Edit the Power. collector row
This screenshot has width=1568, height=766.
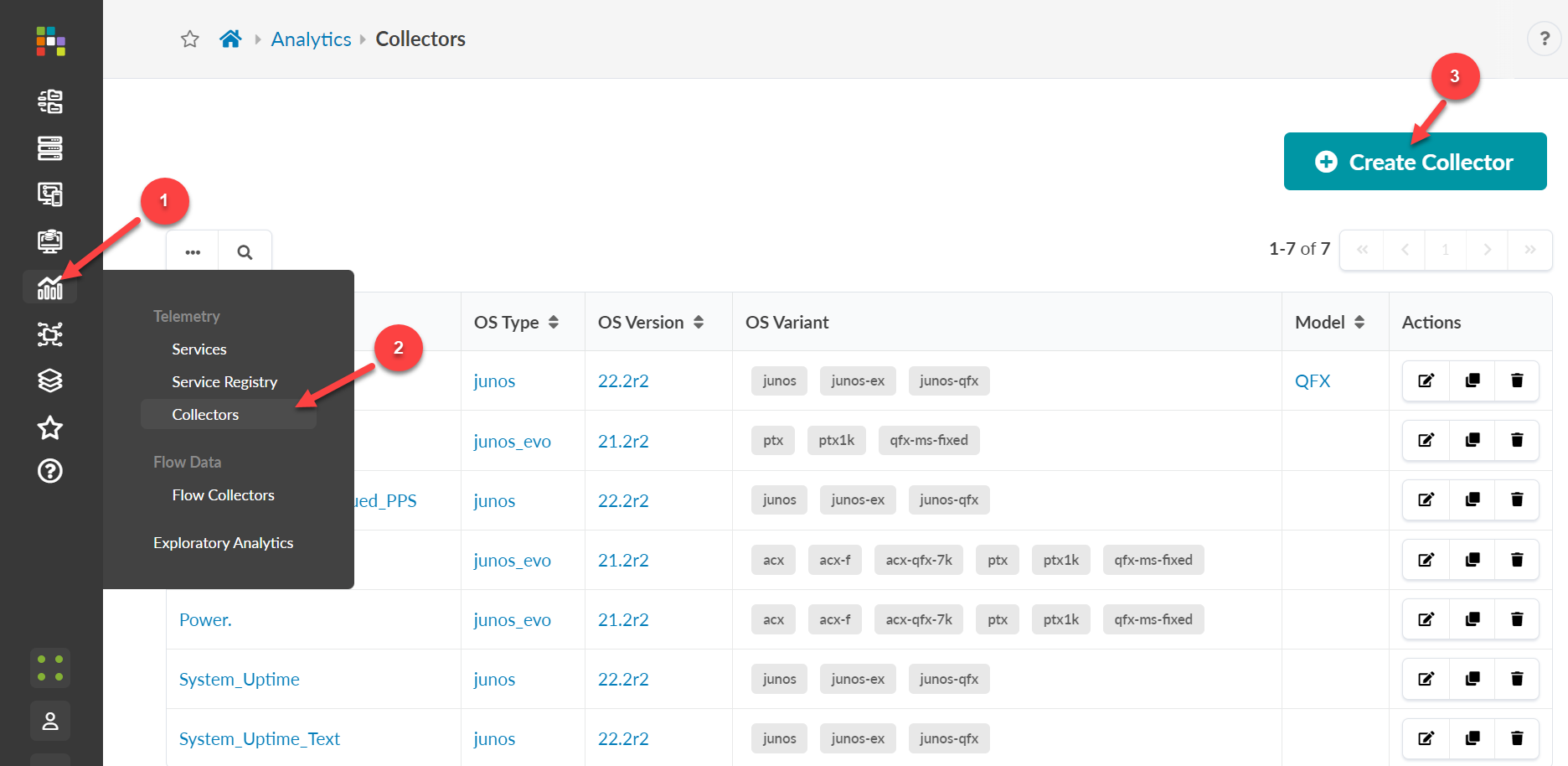tap(1426, 619)
